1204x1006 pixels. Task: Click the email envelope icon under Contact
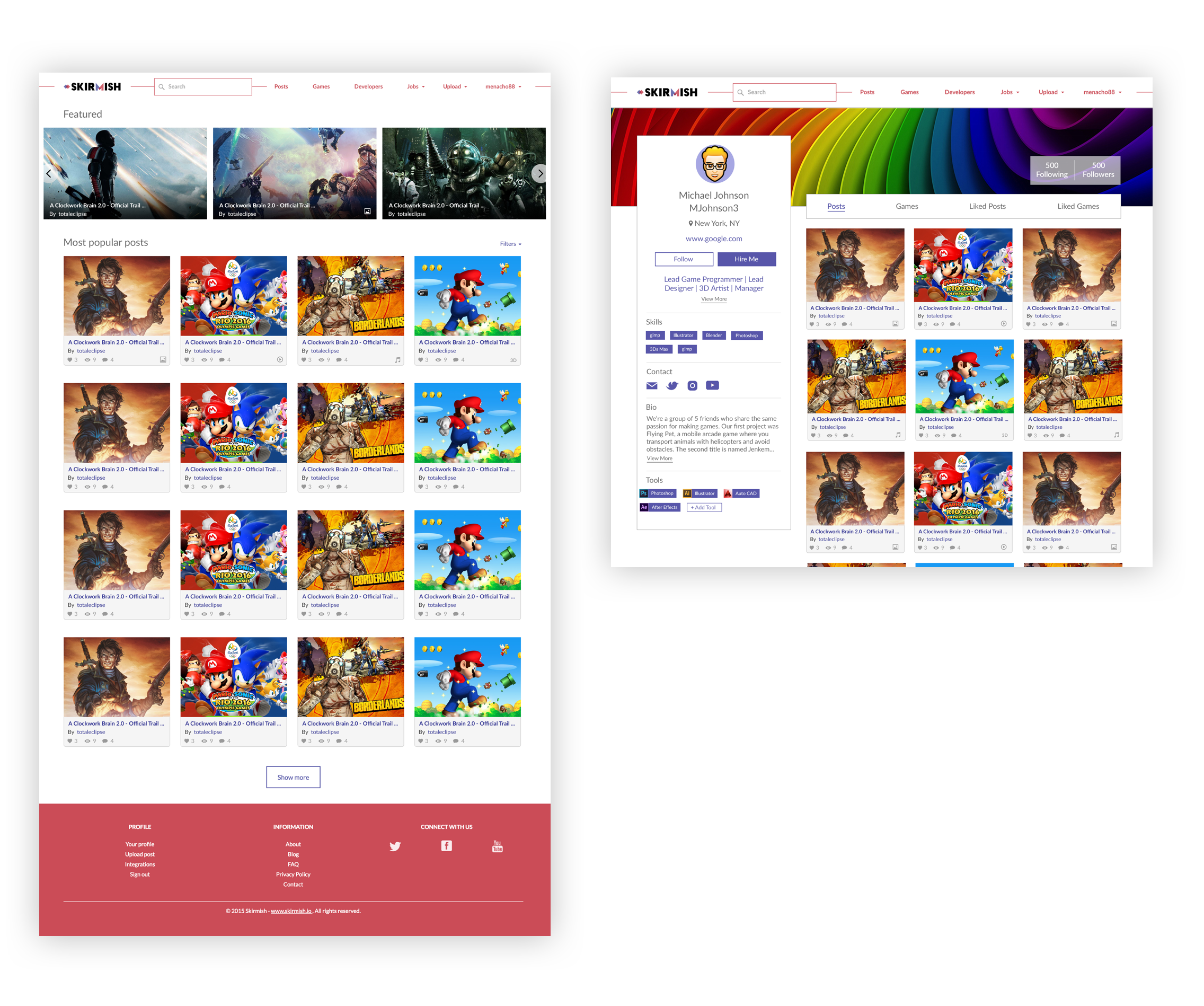click(x=652, y=385)
